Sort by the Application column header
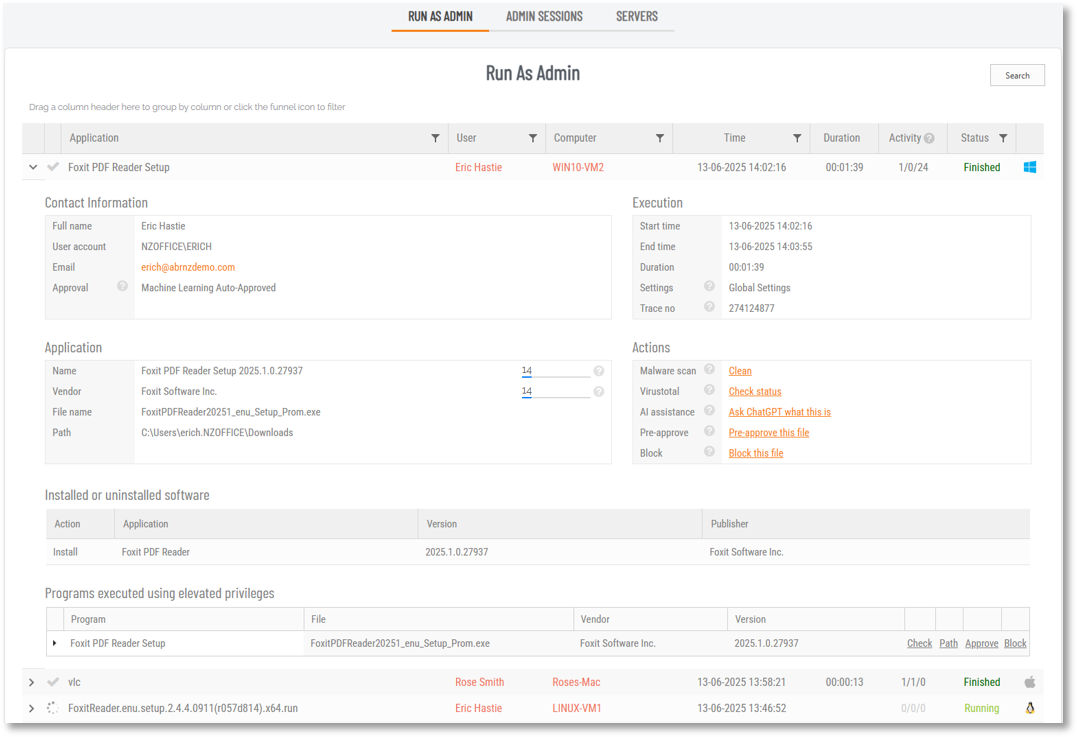 [x=94, y=138]
